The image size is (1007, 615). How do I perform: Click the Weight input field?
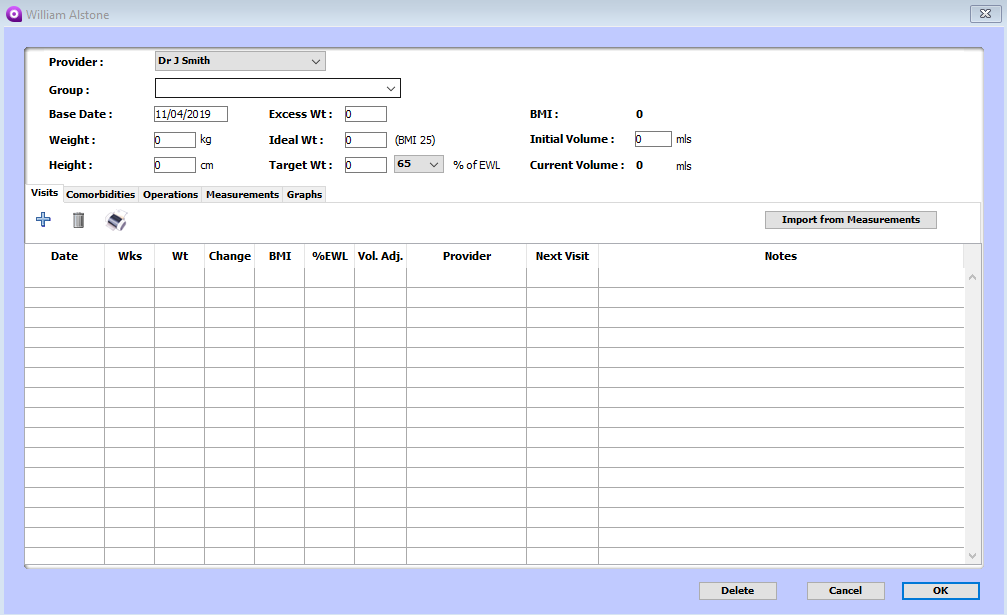(x=174, y=139)
